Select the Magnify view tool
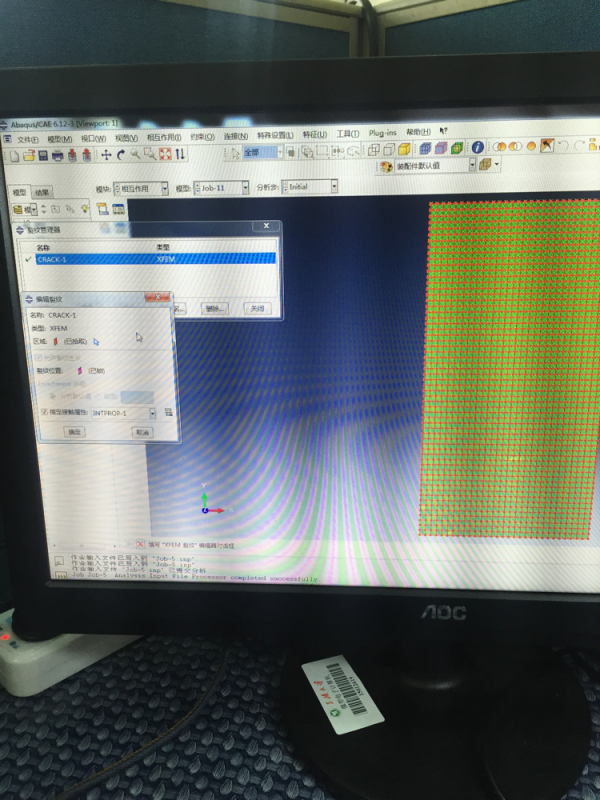This screenshot has height=800, width=600. coord(135,154)
